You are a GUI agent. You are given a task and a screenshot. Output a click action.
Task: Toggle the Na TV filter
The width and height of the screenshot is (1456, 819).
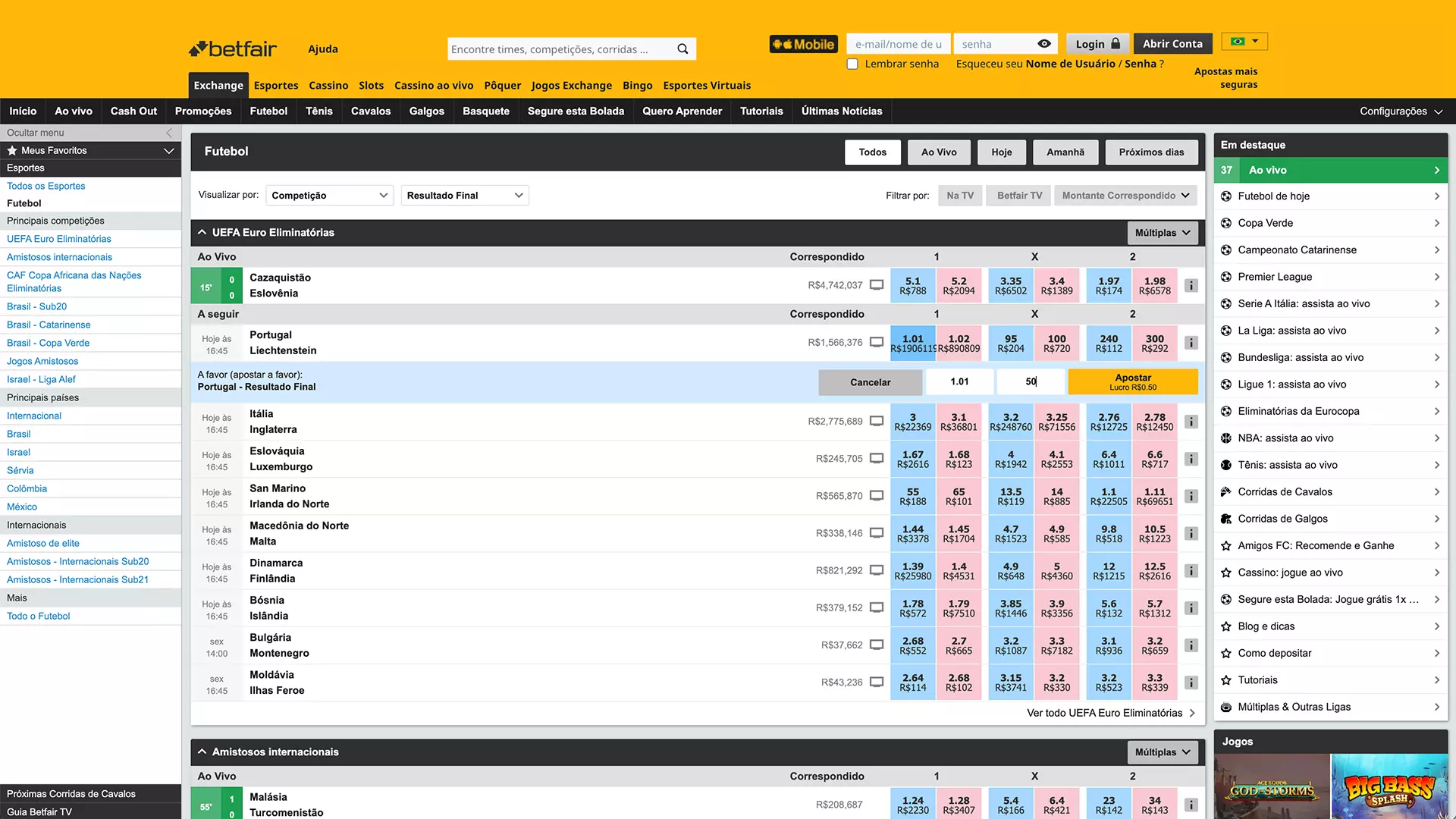point(960,196)
